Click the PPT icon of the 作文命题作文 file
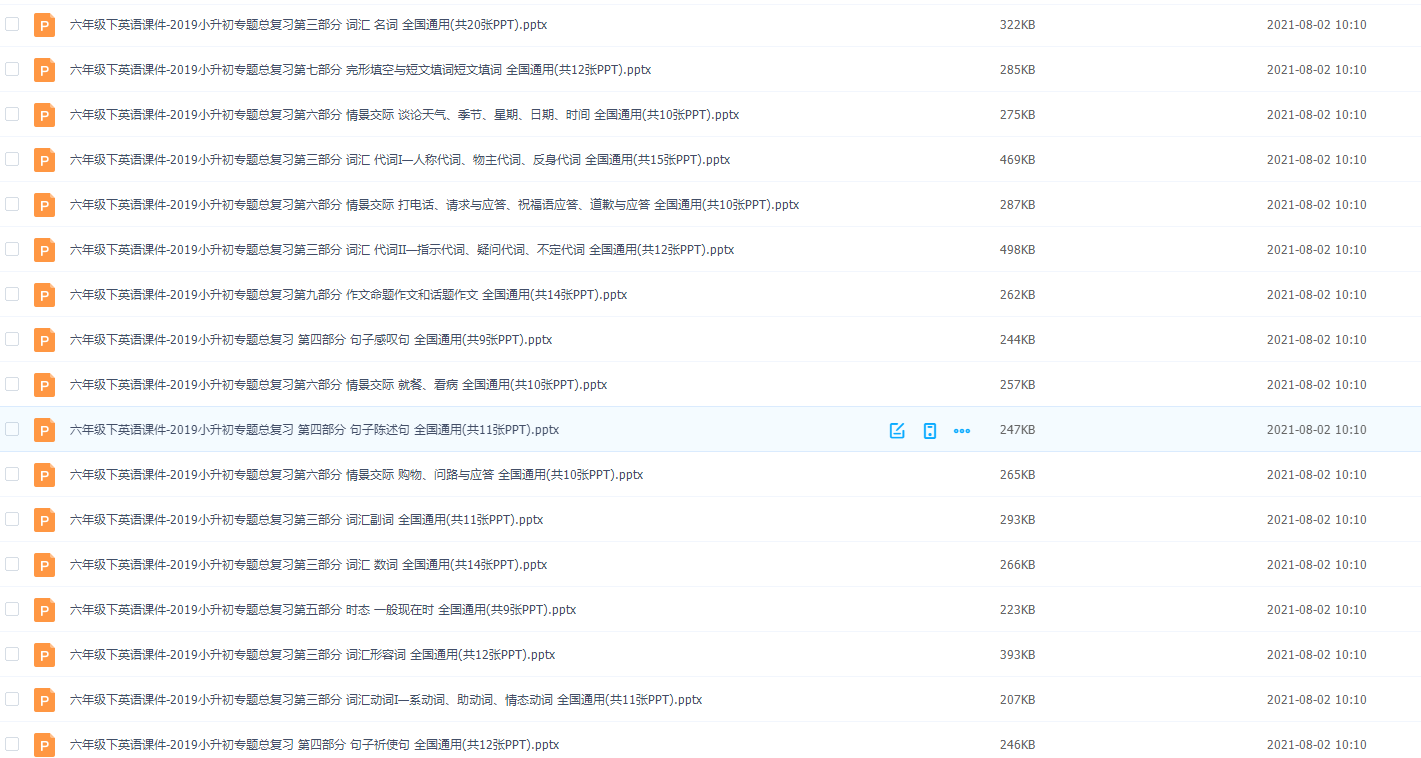Screen dimensions: 1421x758 pos(44,295)
